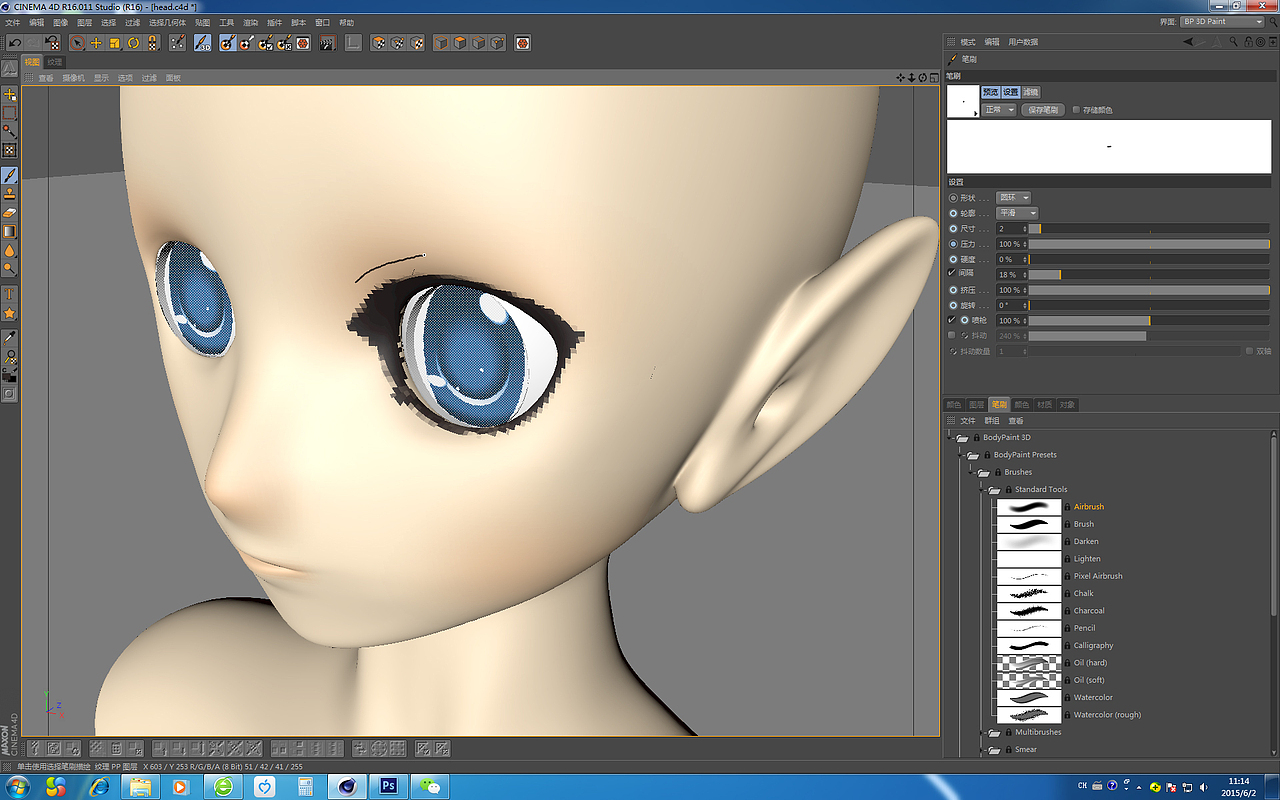Screen dimensions: 1280x800
Task: Open the 文件 menu in main menu bar
Action: (12, 22)
